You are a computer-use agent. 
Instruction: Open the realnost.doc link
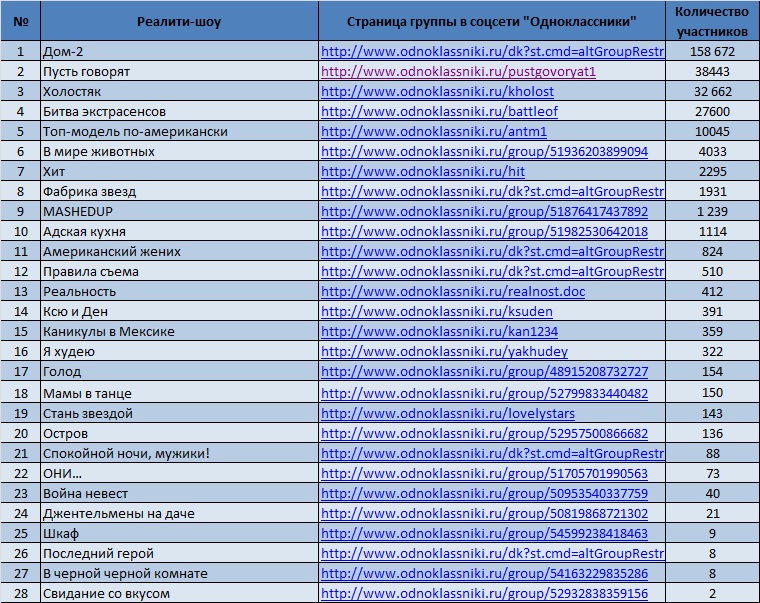[453, 292]
